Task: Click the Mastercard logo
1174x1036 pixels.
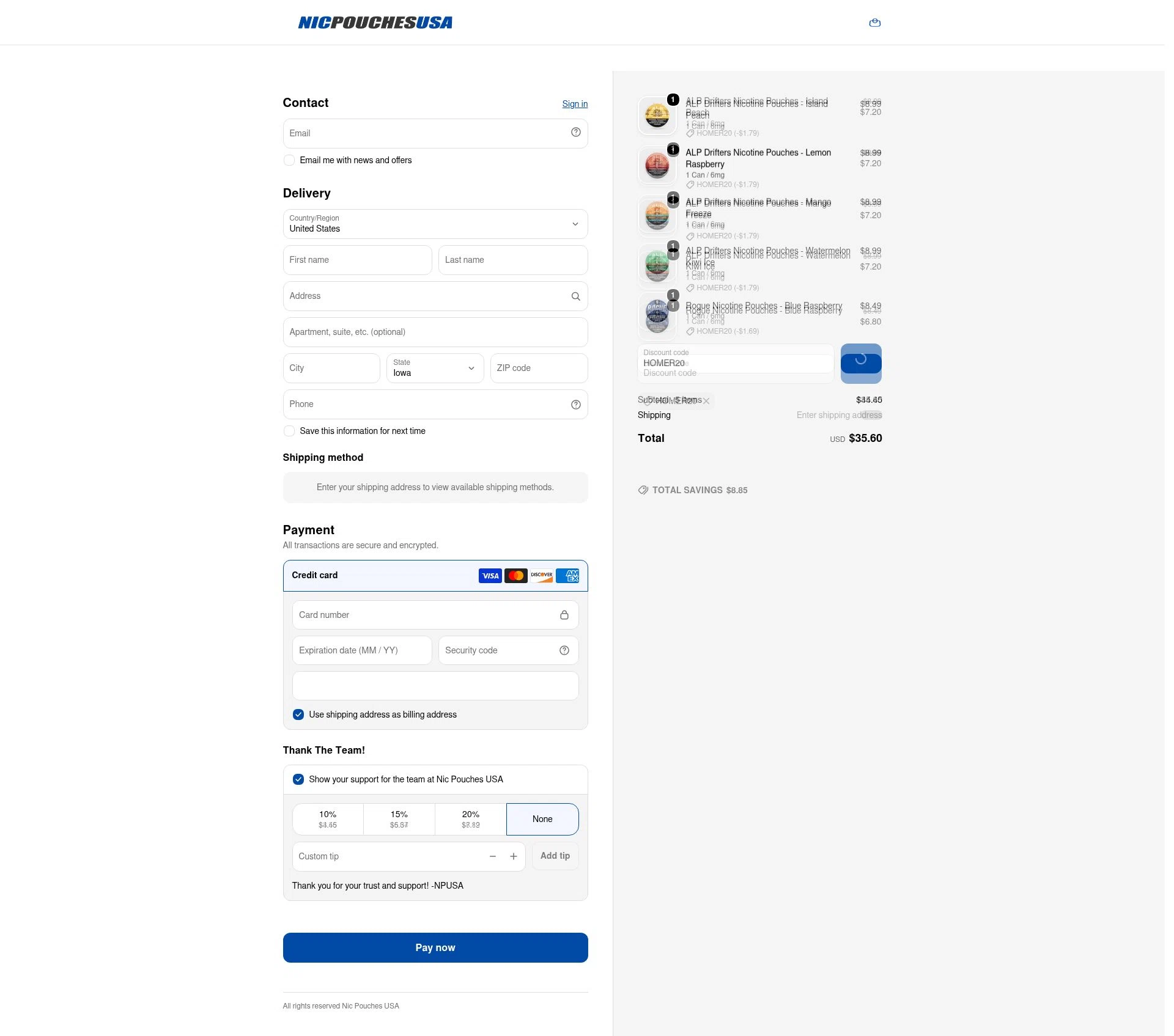Action: 515,576
